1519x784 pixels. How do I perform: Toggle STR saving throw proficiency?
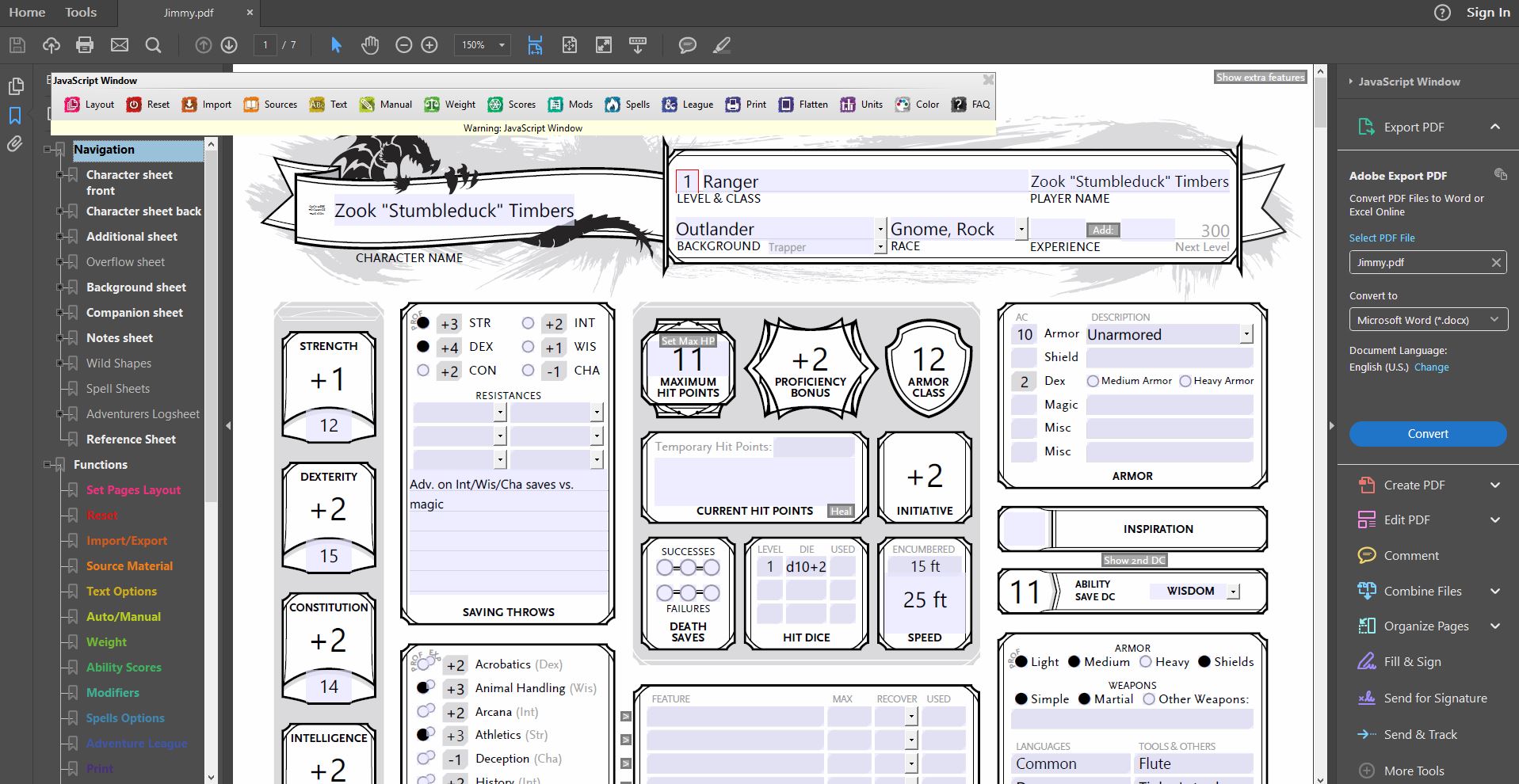(x=423, y=323)
